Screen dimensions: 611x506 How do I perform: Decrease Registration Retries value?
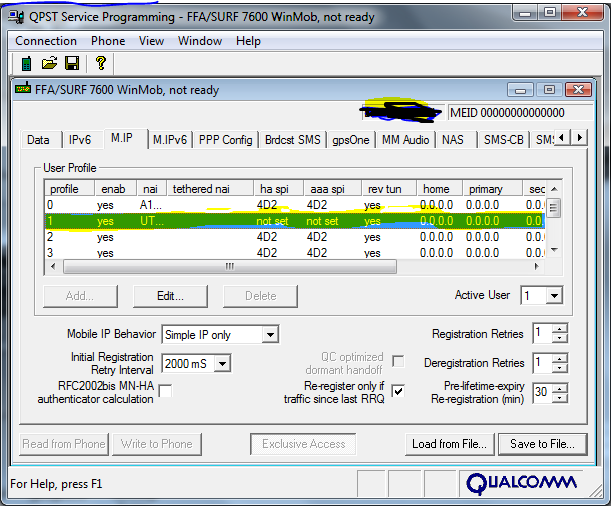pyautogui.click(x=560, y=338)
